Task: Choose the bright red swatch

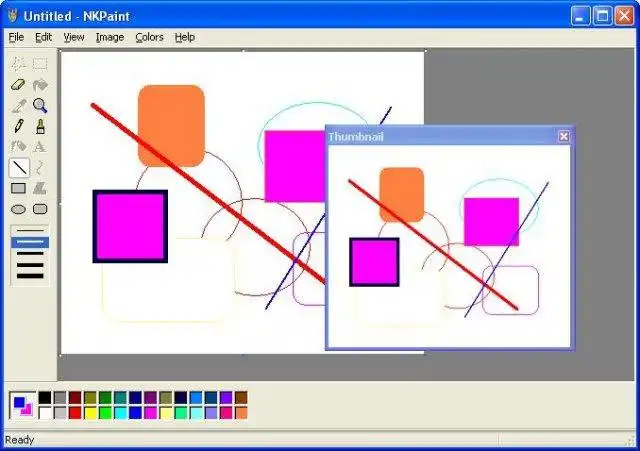Action: tap(75, 413)
